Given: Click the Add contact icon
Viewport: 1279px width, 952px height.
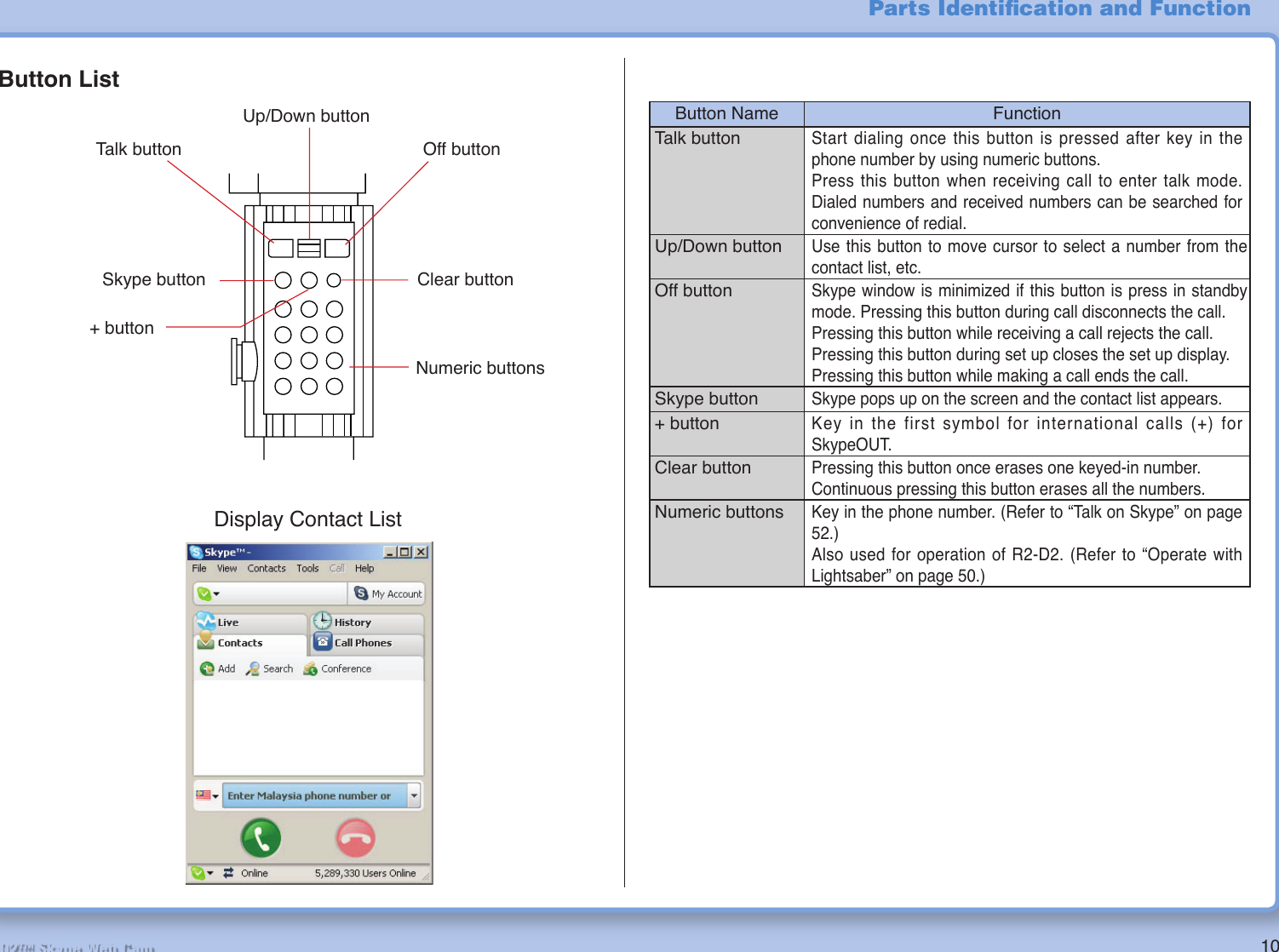Looking at the screenshot, I should coord(207,668).
